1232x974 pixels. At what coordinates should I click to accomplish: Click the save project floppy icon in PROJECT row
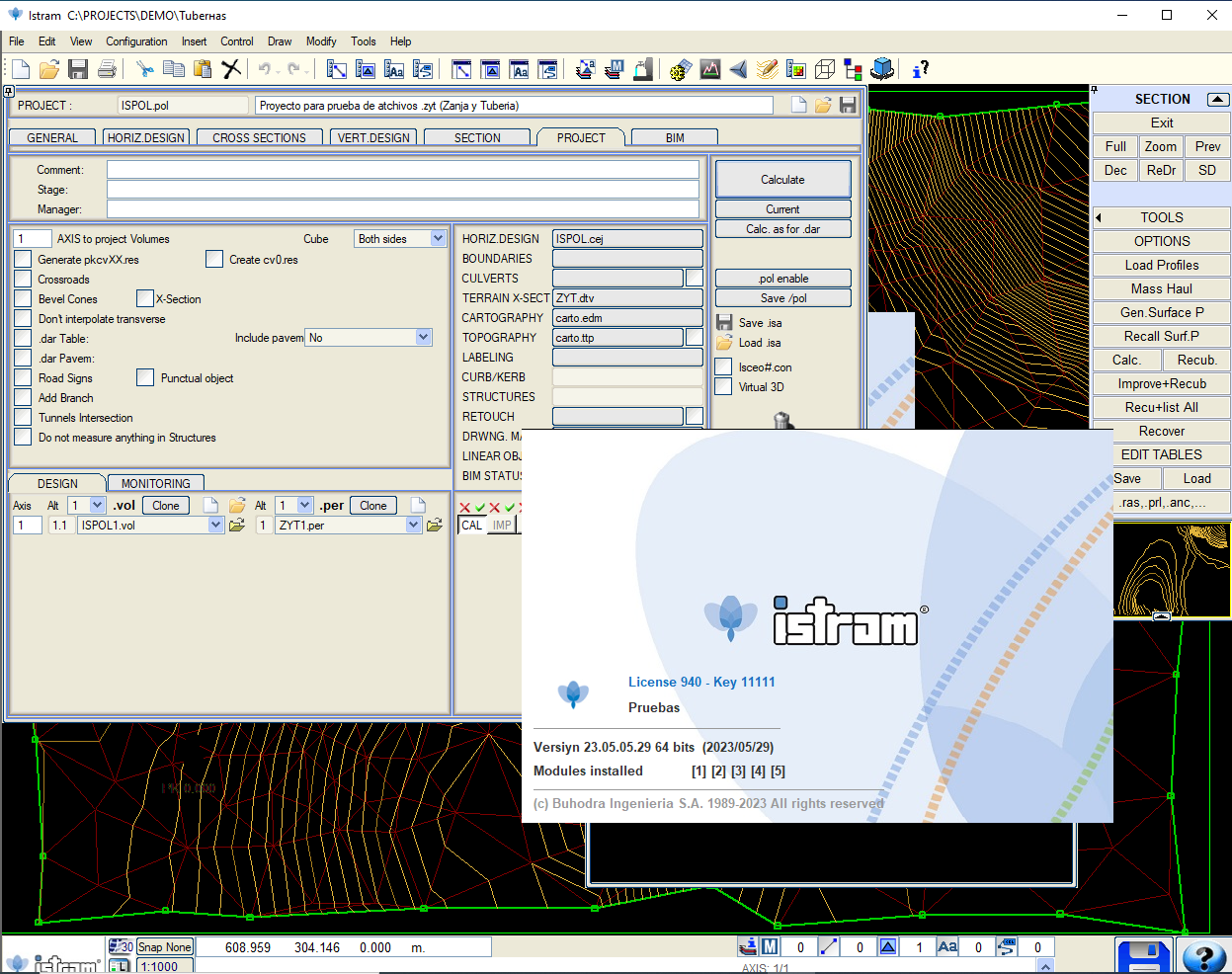coord(848,105)
